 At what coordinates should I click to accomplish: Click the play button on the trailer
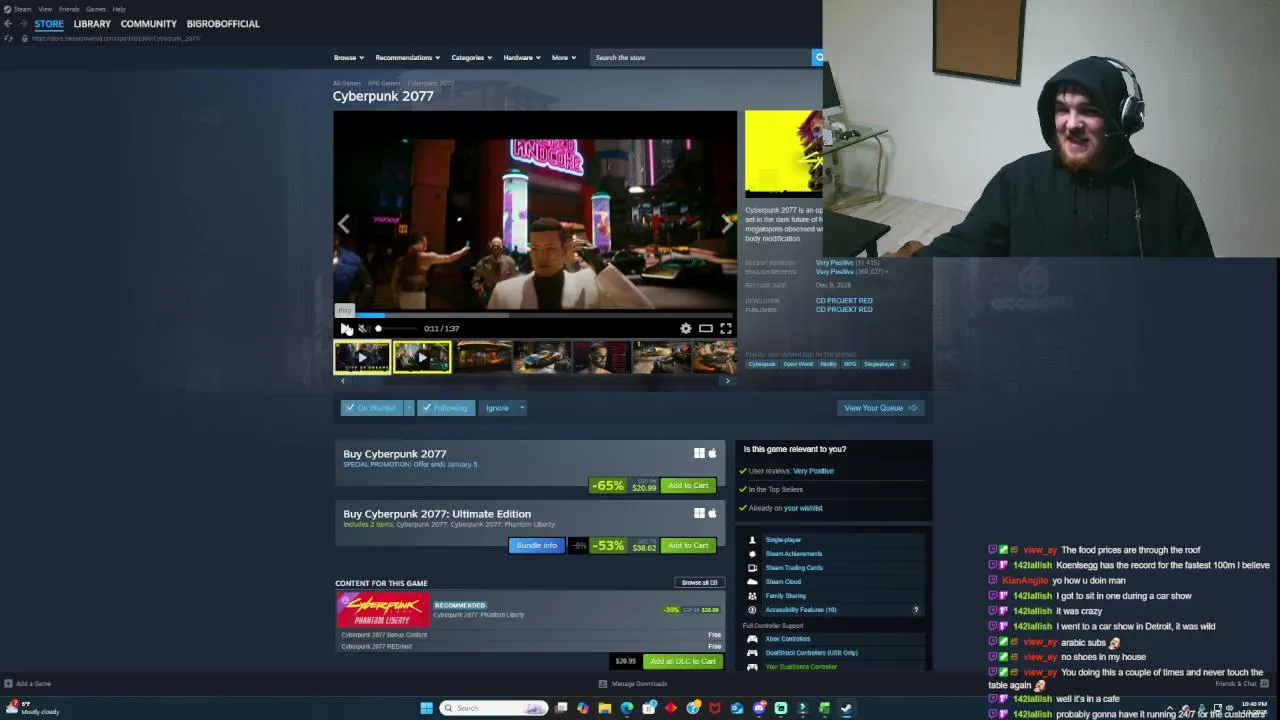pos(346,328)
